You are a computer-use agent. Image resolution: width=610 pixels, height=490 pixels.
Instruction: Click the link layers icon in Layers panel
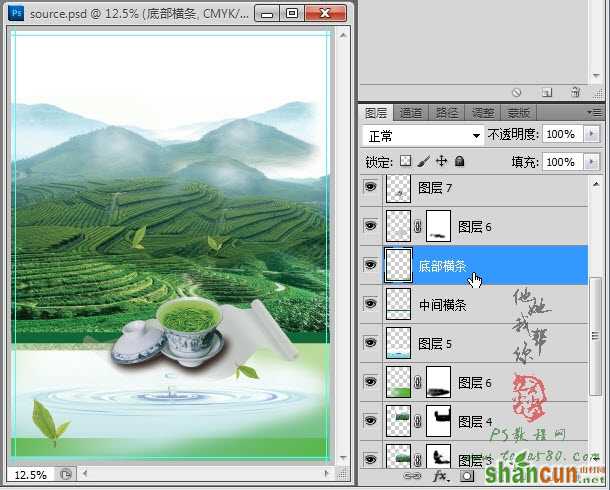click(413, 475)
